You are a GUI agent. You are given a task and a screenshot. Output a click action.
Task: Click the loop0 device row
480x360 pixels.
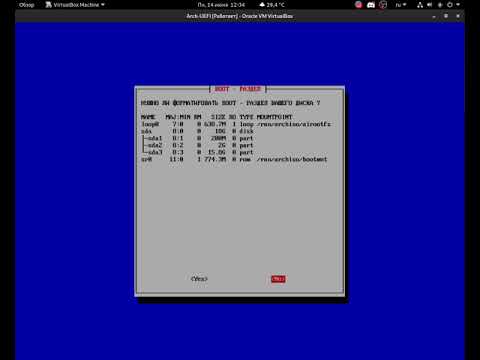pyautogui.click(x=236, y=124)
